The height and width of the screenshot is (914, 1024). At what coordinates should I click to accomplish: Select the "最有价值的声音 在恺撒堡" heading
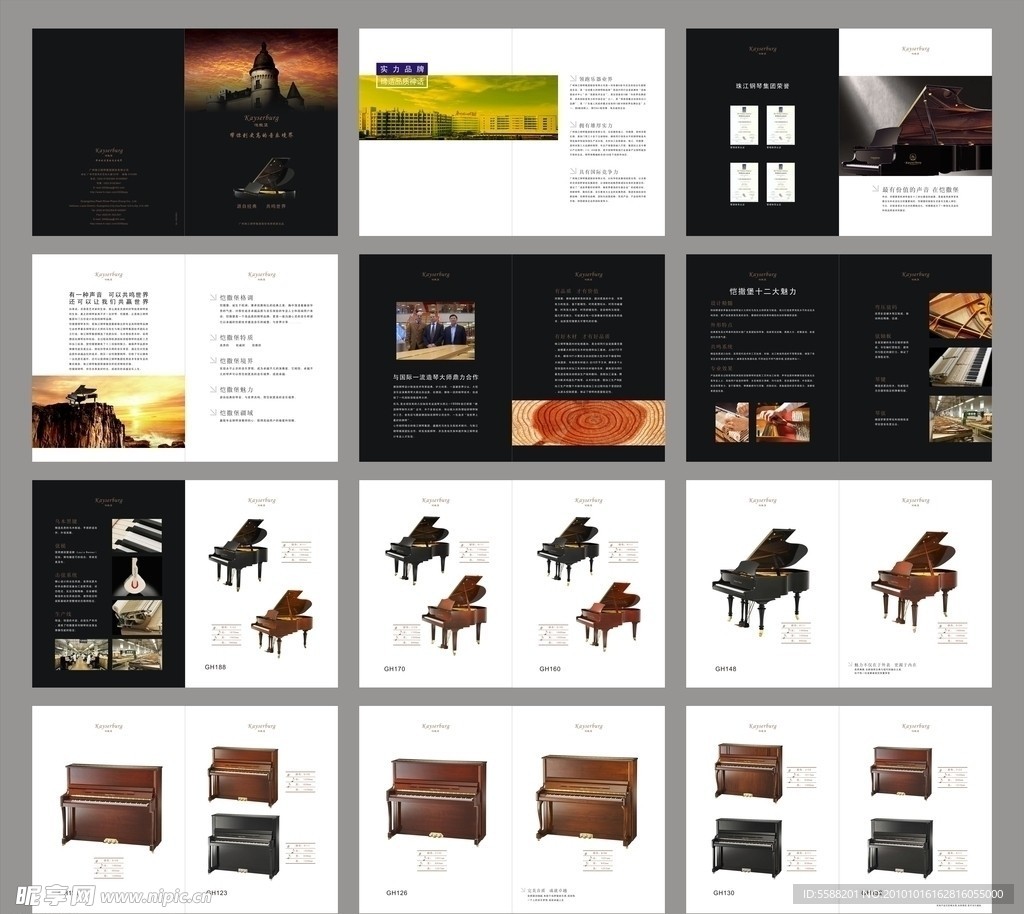[920, 189]
